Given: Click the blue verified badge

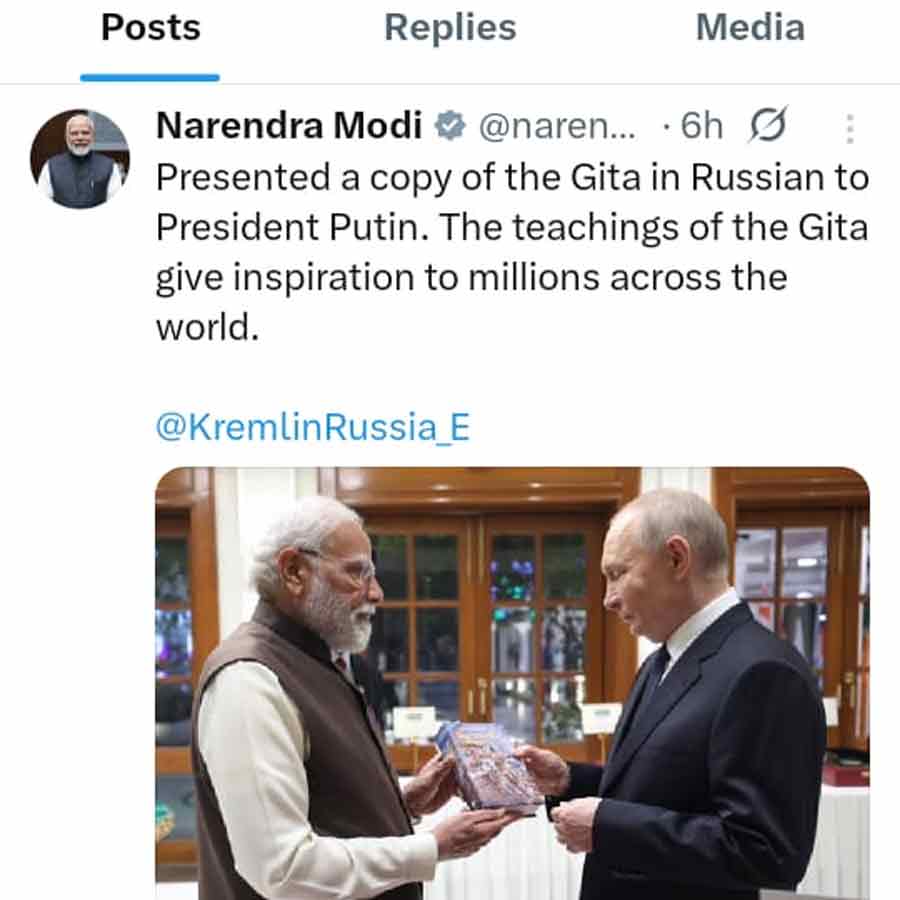Looking at the screenshot, I should point(451,126).
